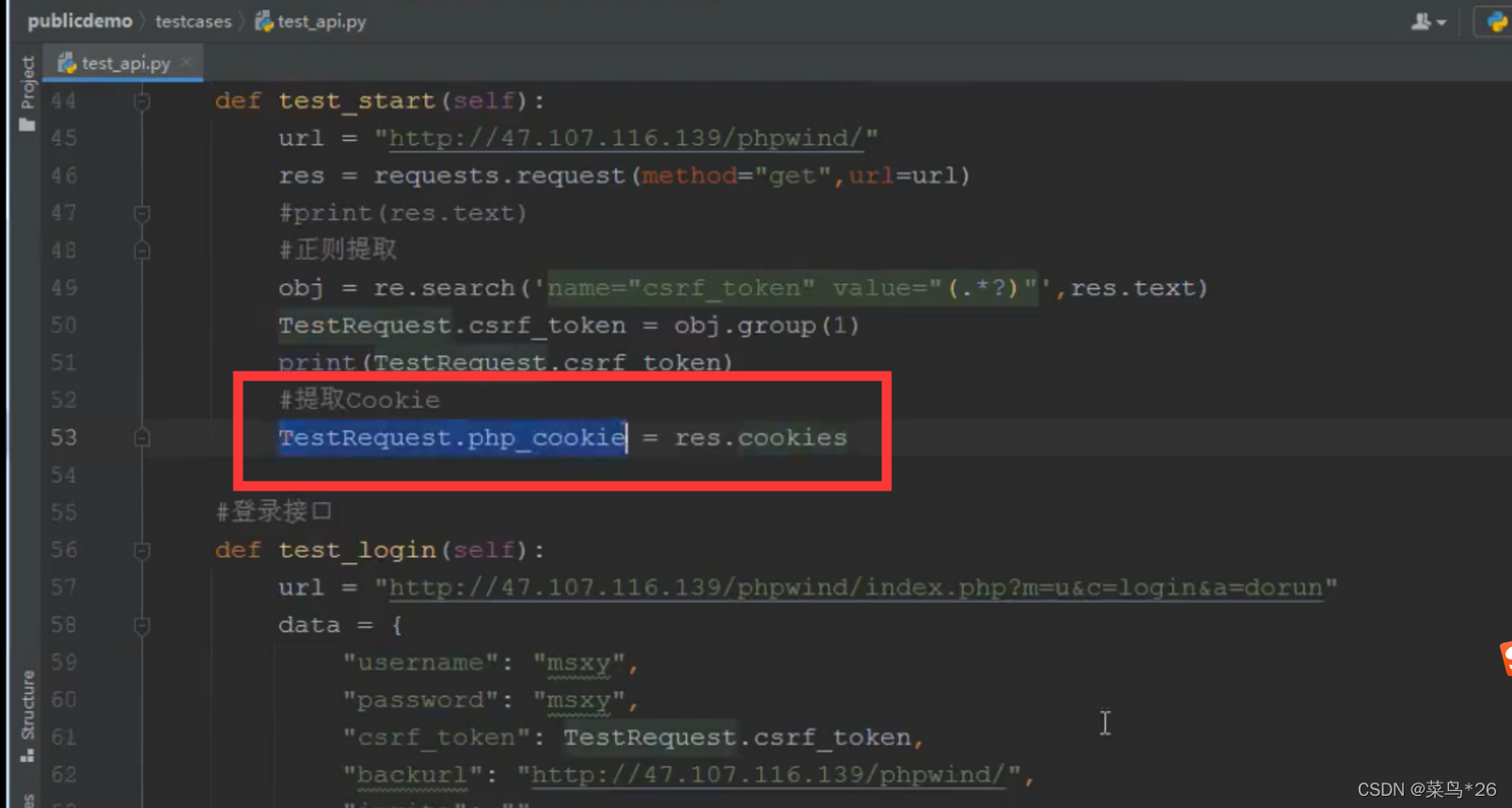
Task: Open the phpwind URL link on line 45
Action: tap(625, 138)
